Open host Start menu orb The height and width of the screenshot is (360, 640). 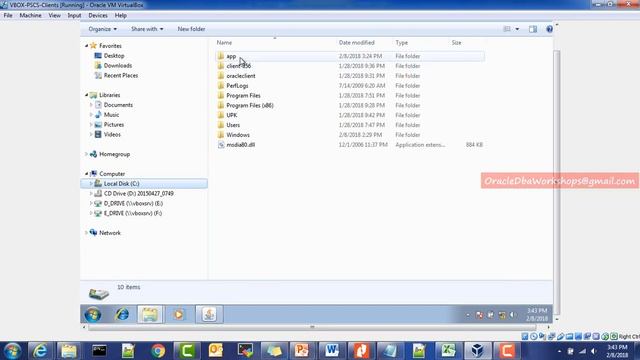pos(12,351)
